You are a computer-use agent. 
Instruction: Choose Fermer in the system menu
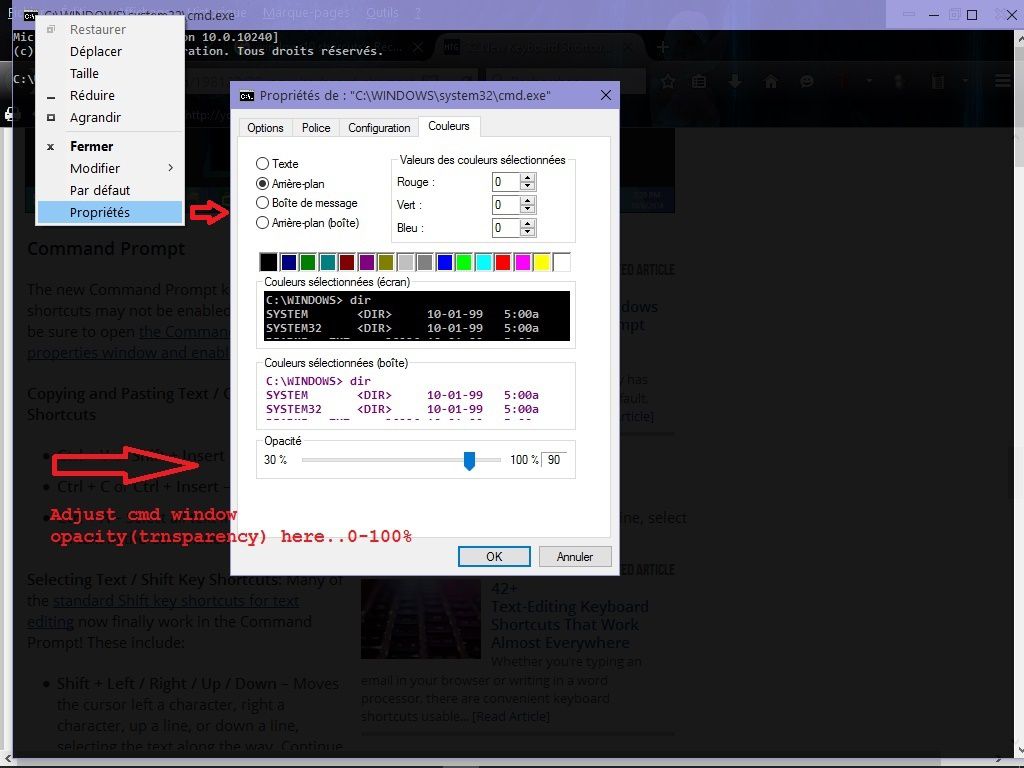coord(110,146)
